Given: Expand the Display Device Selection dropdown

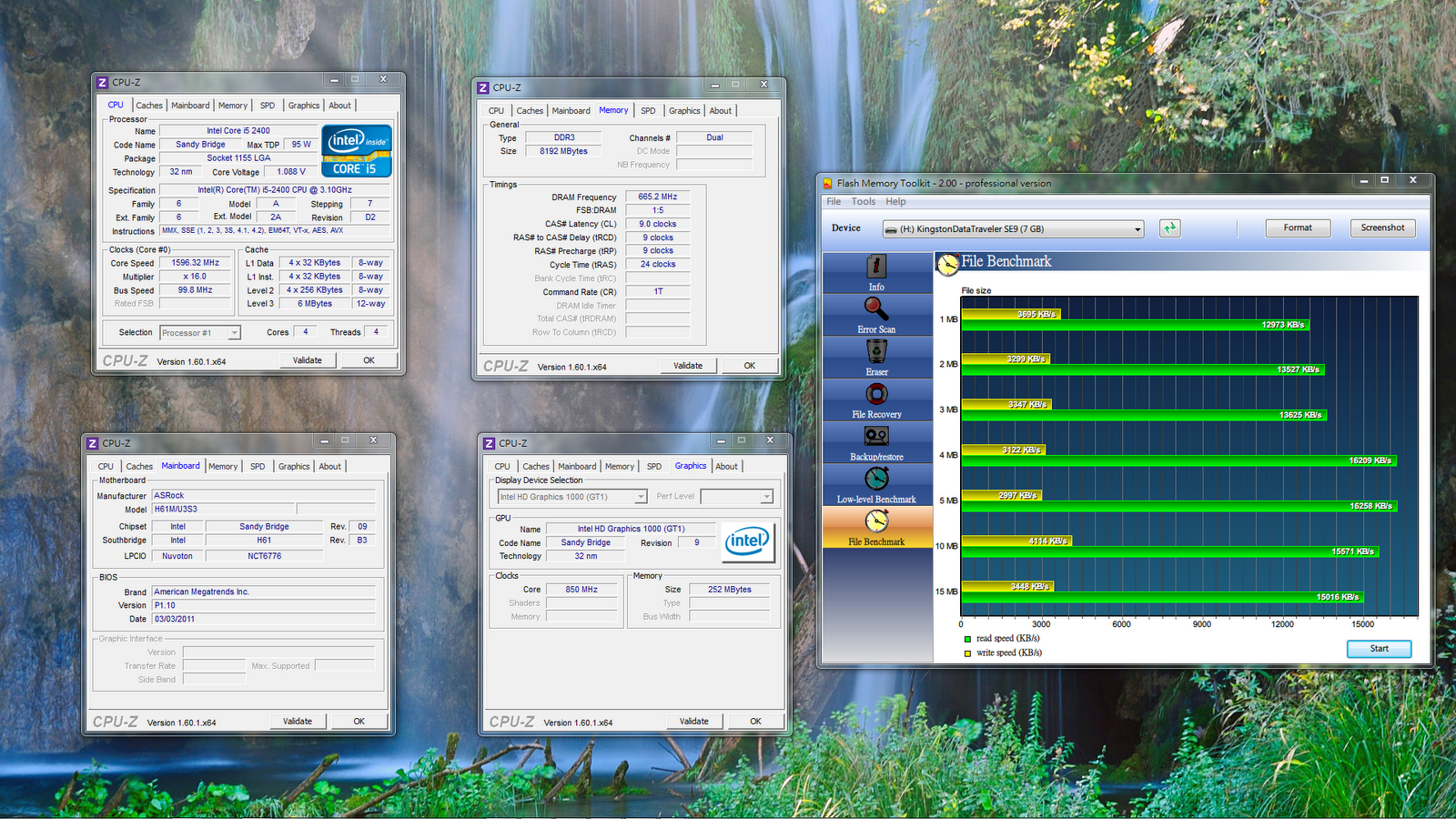Looking at the screenshot, I should click(x=641, y=497).
